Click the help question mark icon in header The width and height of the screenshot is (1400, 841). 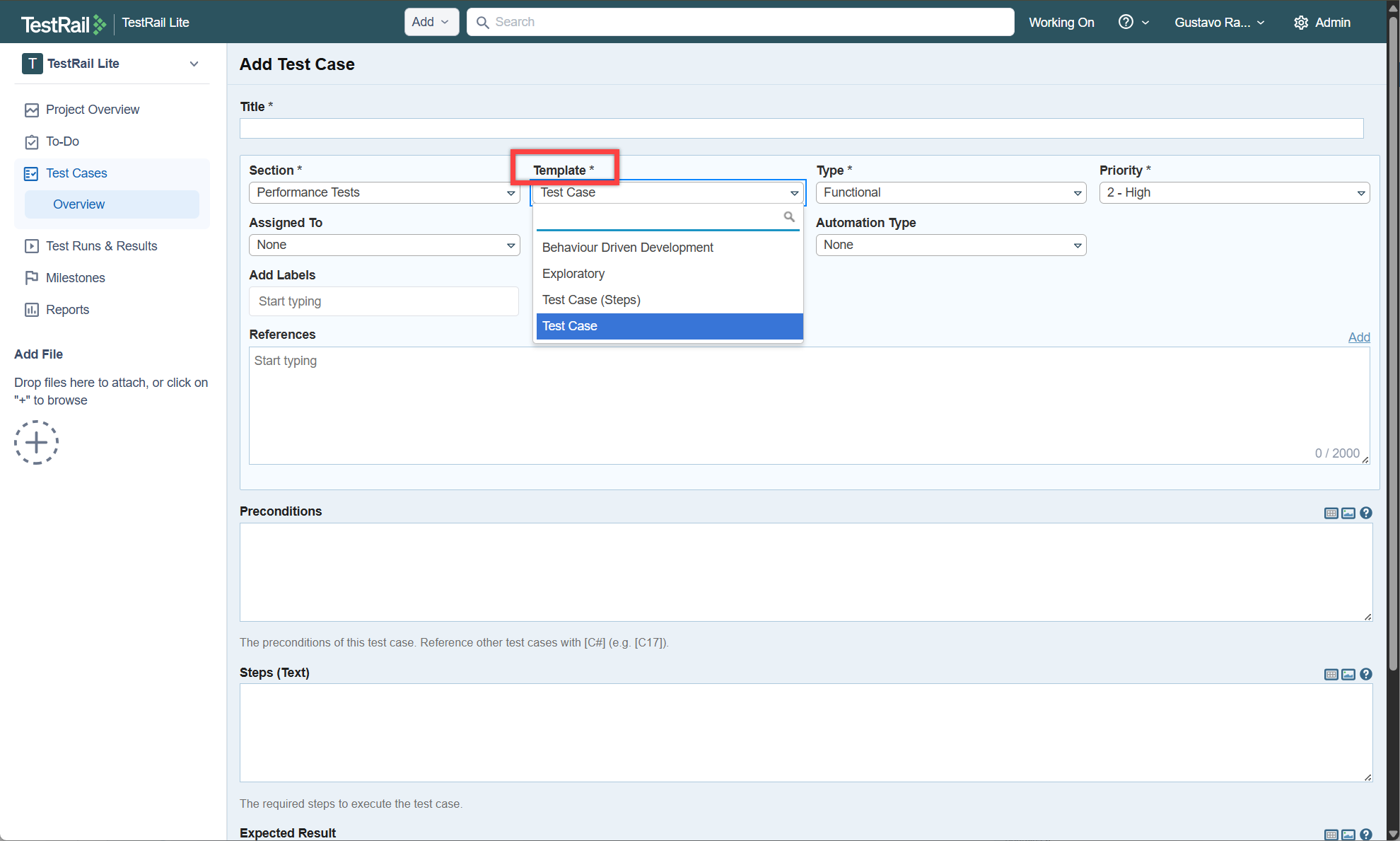(1126, 22)
